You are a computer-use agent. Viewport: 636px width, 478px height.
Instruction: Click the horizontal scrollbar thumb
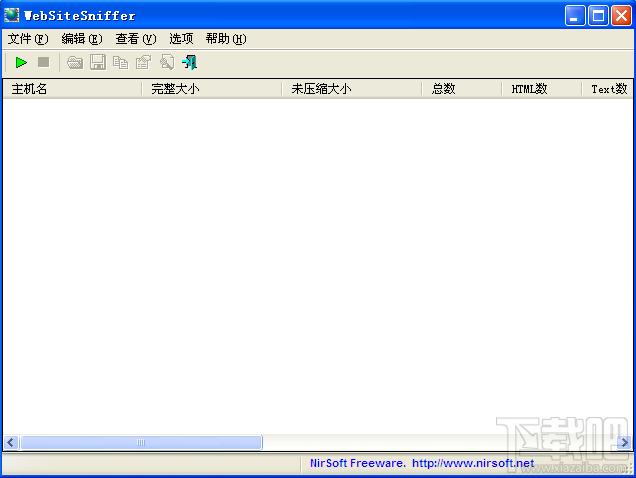[x=141, y=442]
